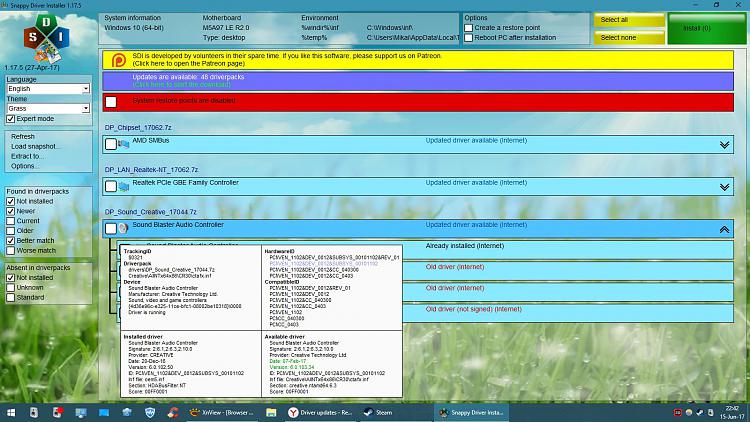Collapse the Sound Blaster Audio Controller row
The image size is (750, 422).
(x=724, y=229)
